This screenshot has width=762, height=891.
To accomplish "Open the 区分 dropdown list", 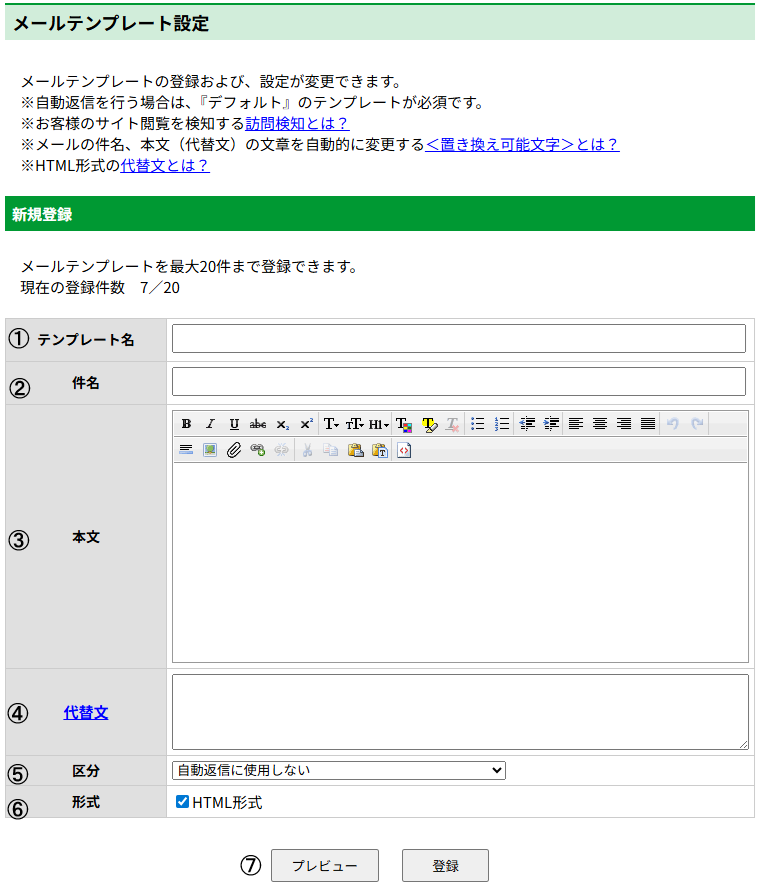I will pos(339,770).
